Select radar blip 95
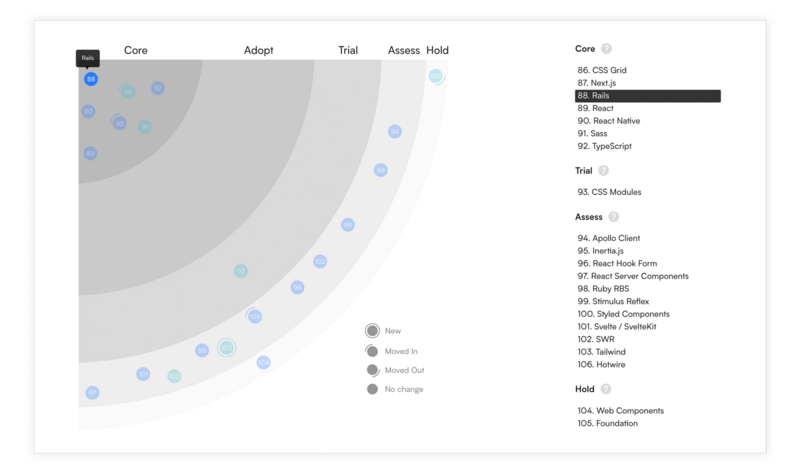 [x=348, y=225]
